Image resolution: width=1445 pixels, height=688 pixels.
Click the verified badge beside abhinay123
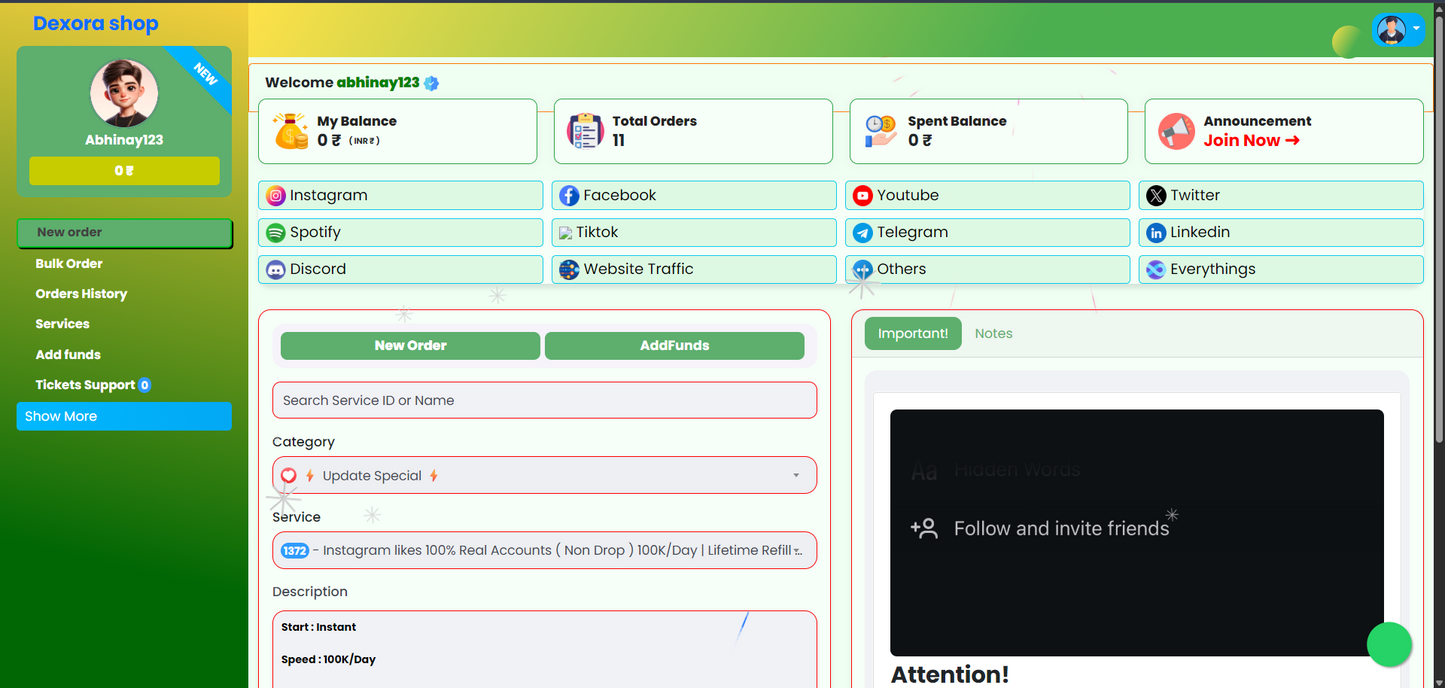pyautogui.click(x=431, y=83)
